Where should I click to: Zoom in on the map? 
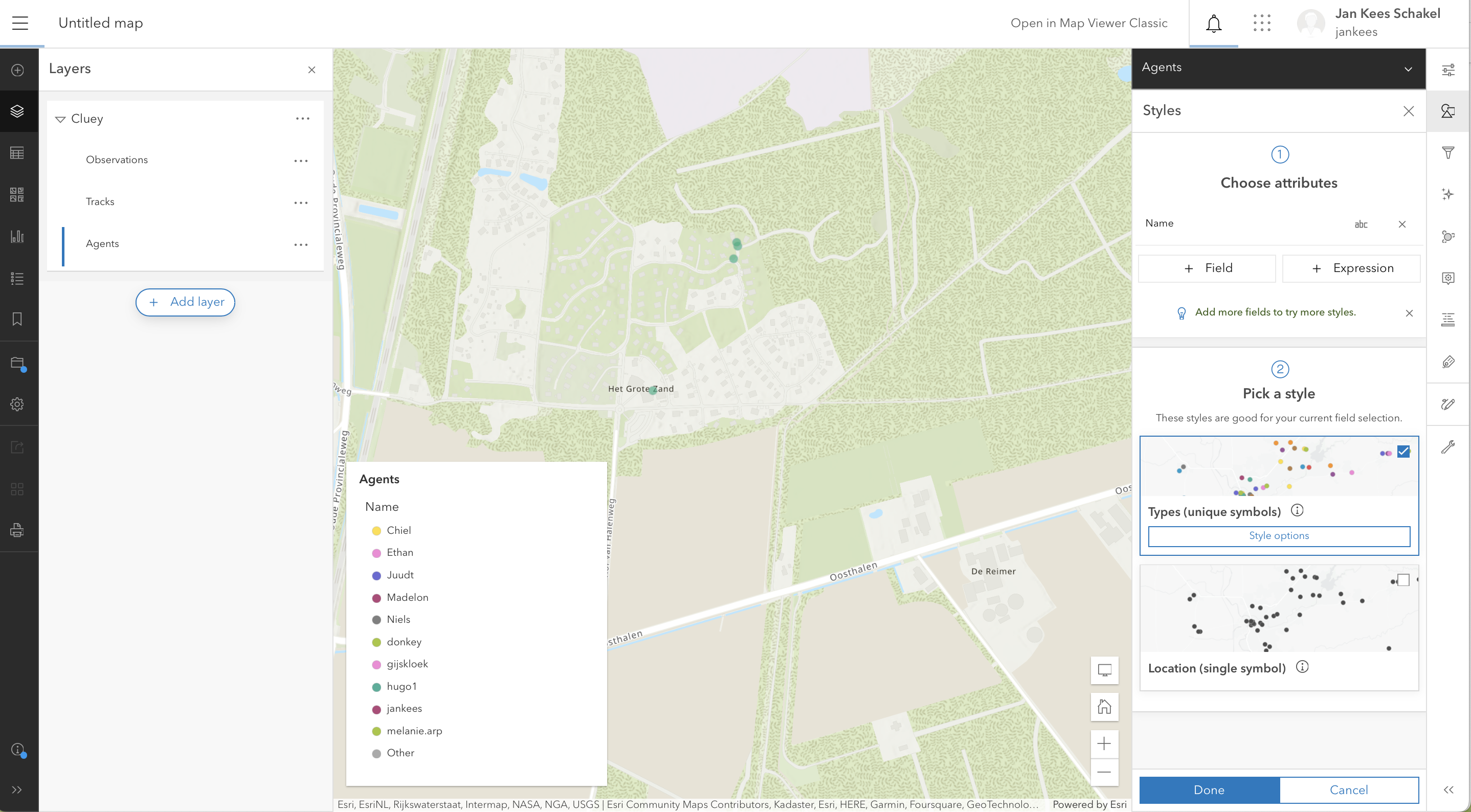(x=1104, y=743)
